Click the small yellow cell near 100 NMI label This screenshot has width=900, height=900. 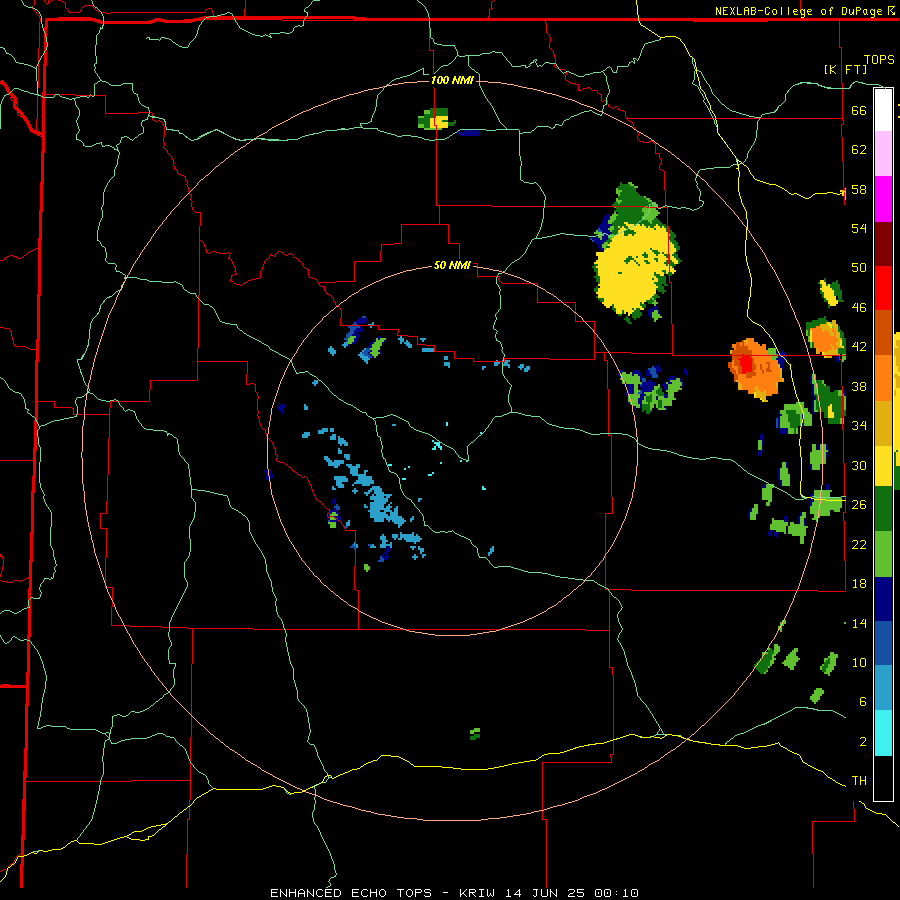pyautogui.click(x=439, y=121)
